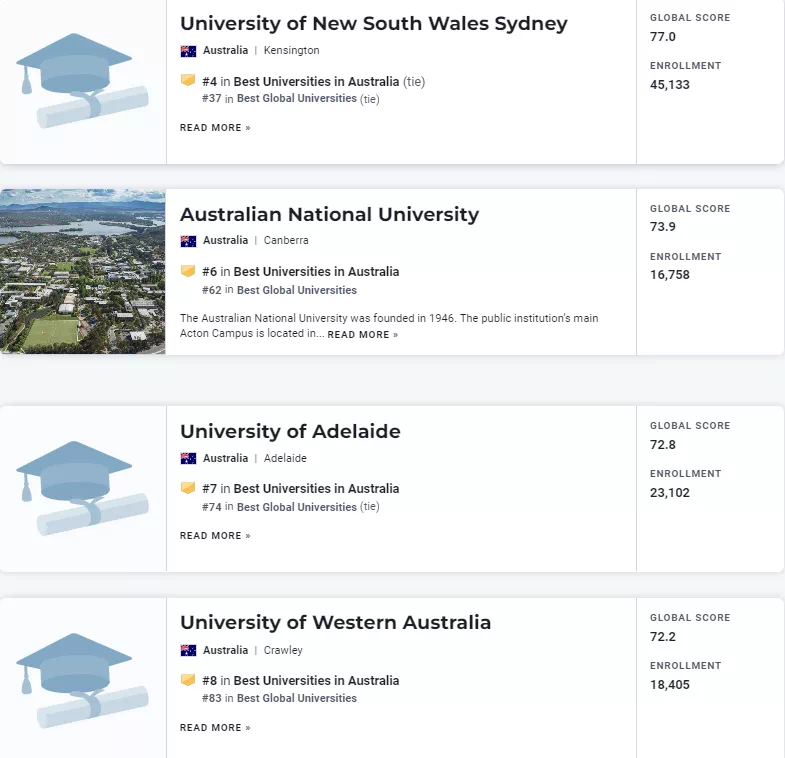785x758 pixels.
Task: Follow the #62 Best Global Universities link
Action: point(296,290)
